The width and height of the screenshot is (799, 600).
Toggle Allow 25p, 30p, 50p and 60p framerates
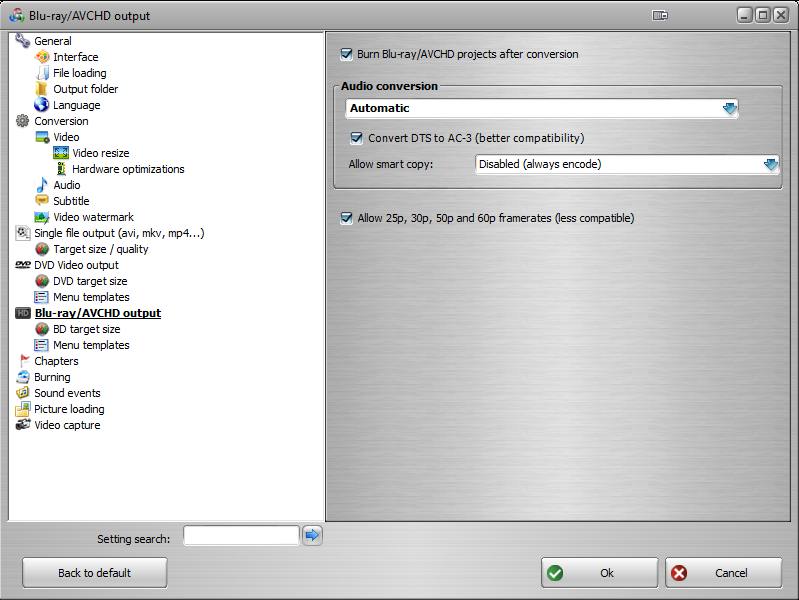346,218
